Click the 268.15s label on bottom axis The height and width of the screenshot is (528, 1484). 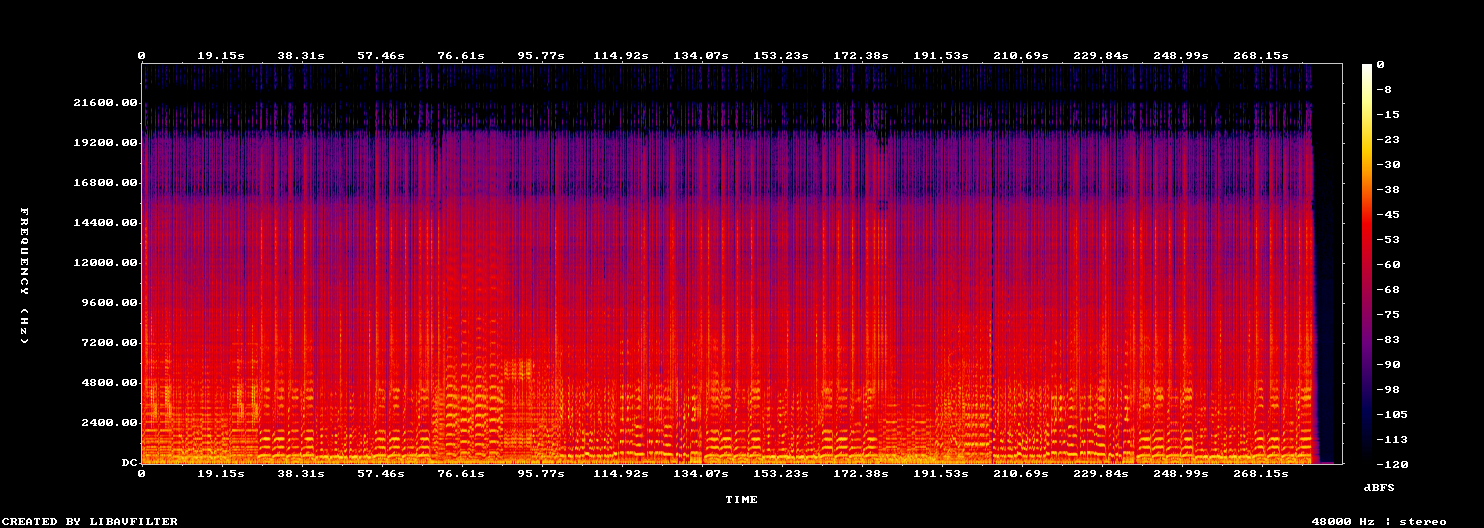coord(1260,473)
